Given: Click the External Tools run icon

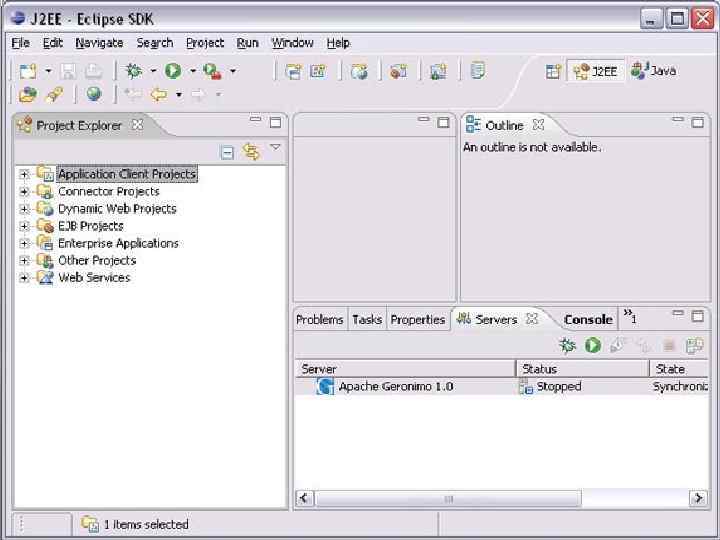Looking at the screenshot, I should (212, 71).
